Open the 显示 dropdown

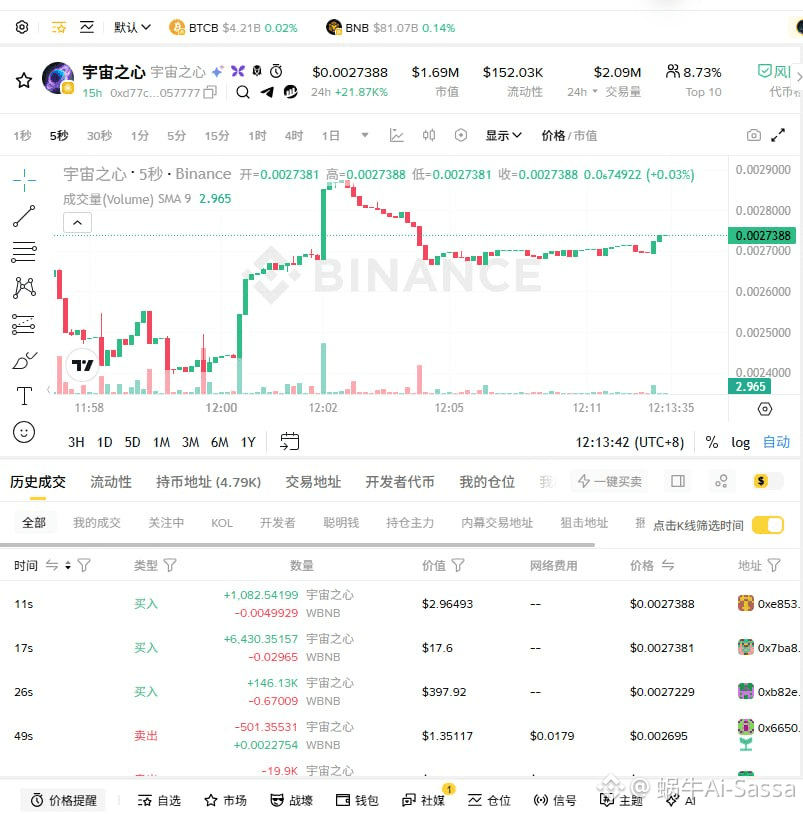point(503,135)
